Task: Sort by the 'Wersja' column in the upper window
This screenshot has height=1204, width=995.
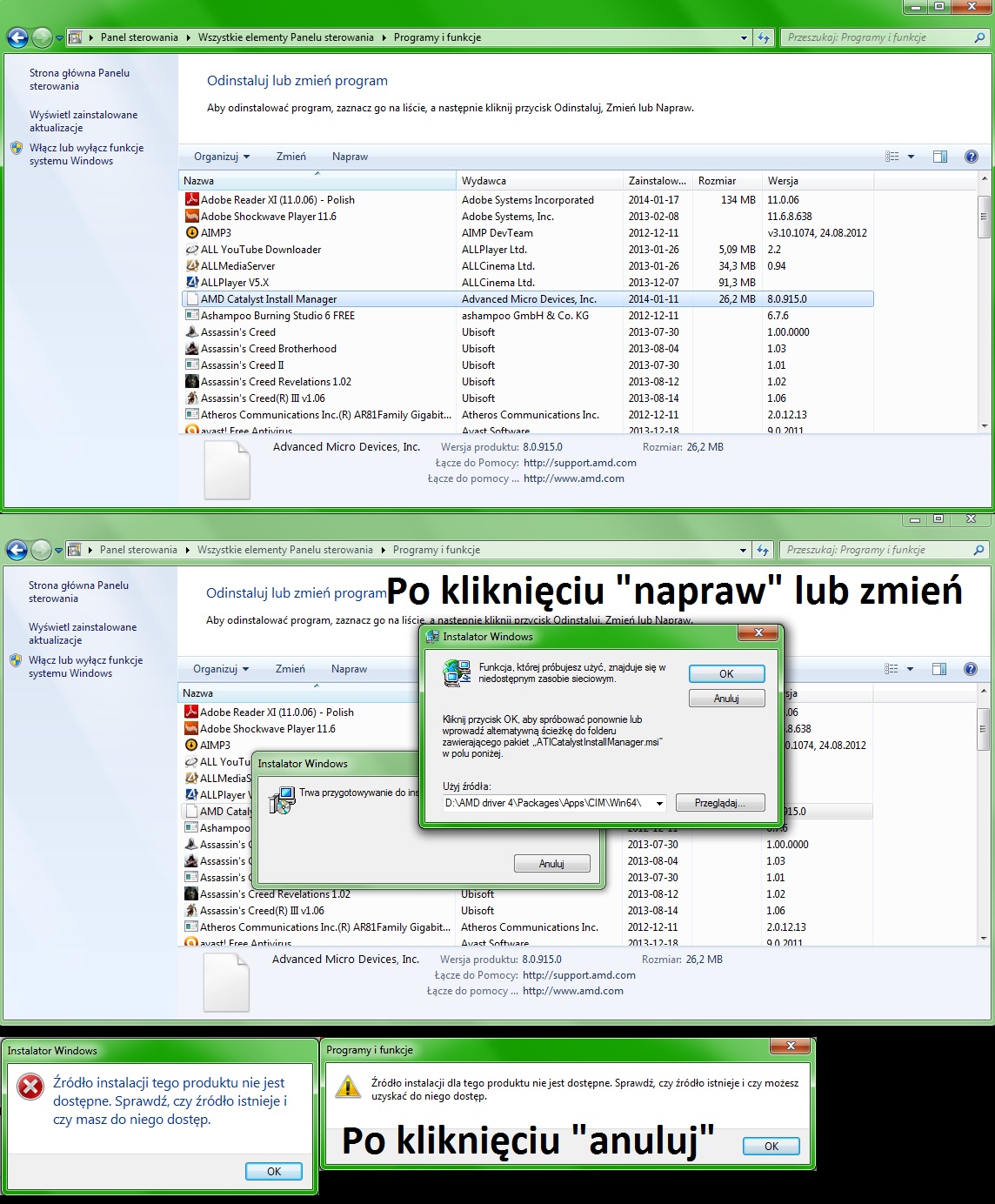Action: pos(817,181)
